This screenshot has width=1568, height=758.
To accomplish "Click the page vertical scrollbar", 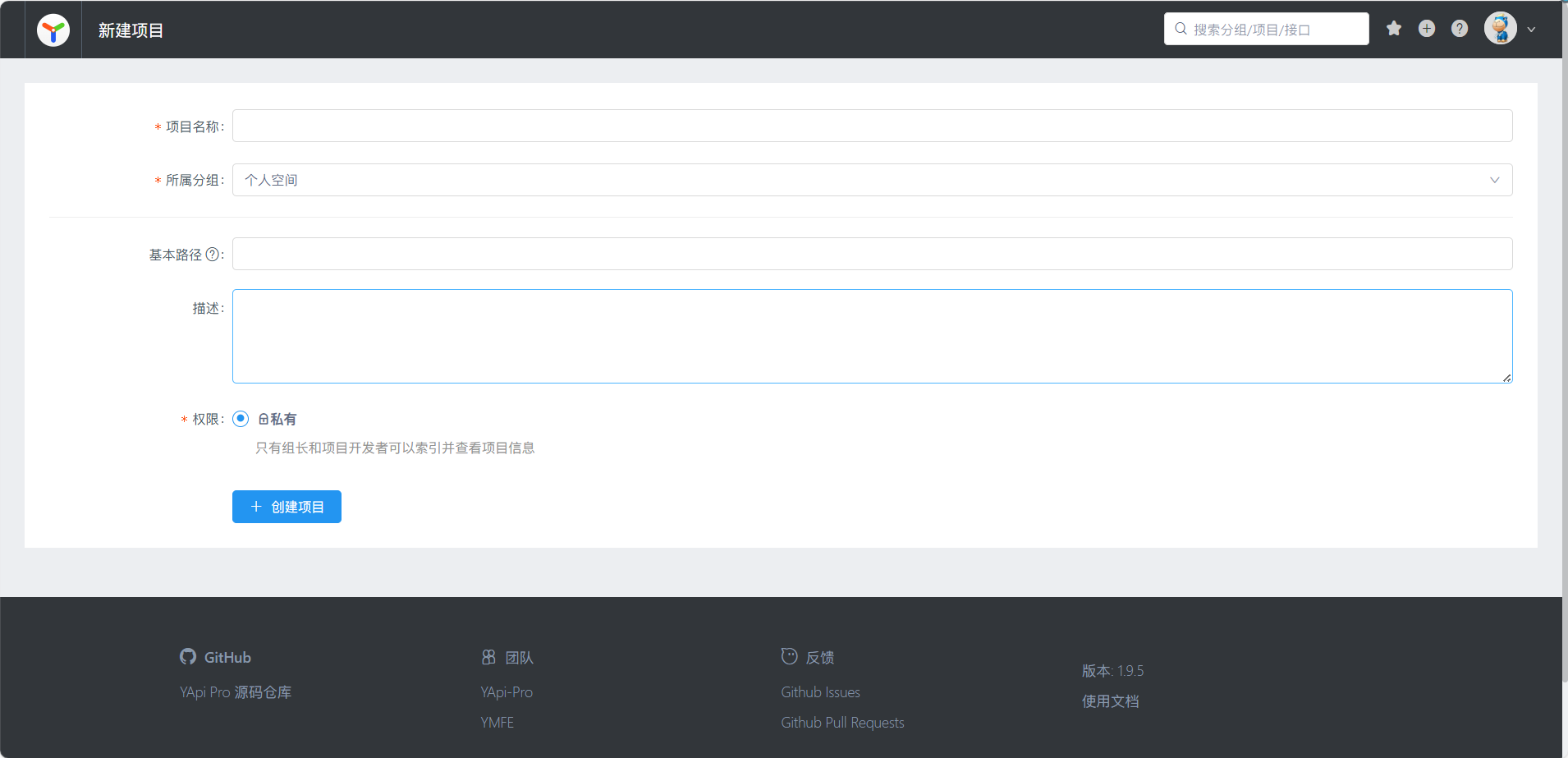I will point(1565,341).
